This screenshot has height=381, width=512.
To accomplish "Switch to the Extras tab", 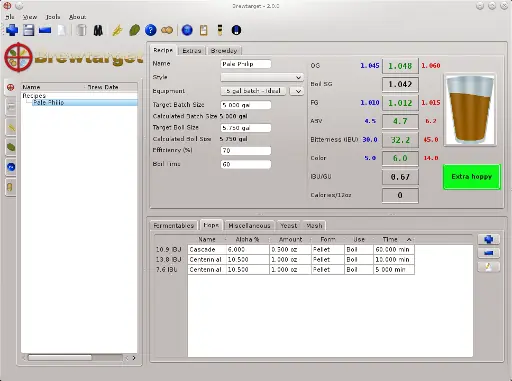I will point(192,51).
